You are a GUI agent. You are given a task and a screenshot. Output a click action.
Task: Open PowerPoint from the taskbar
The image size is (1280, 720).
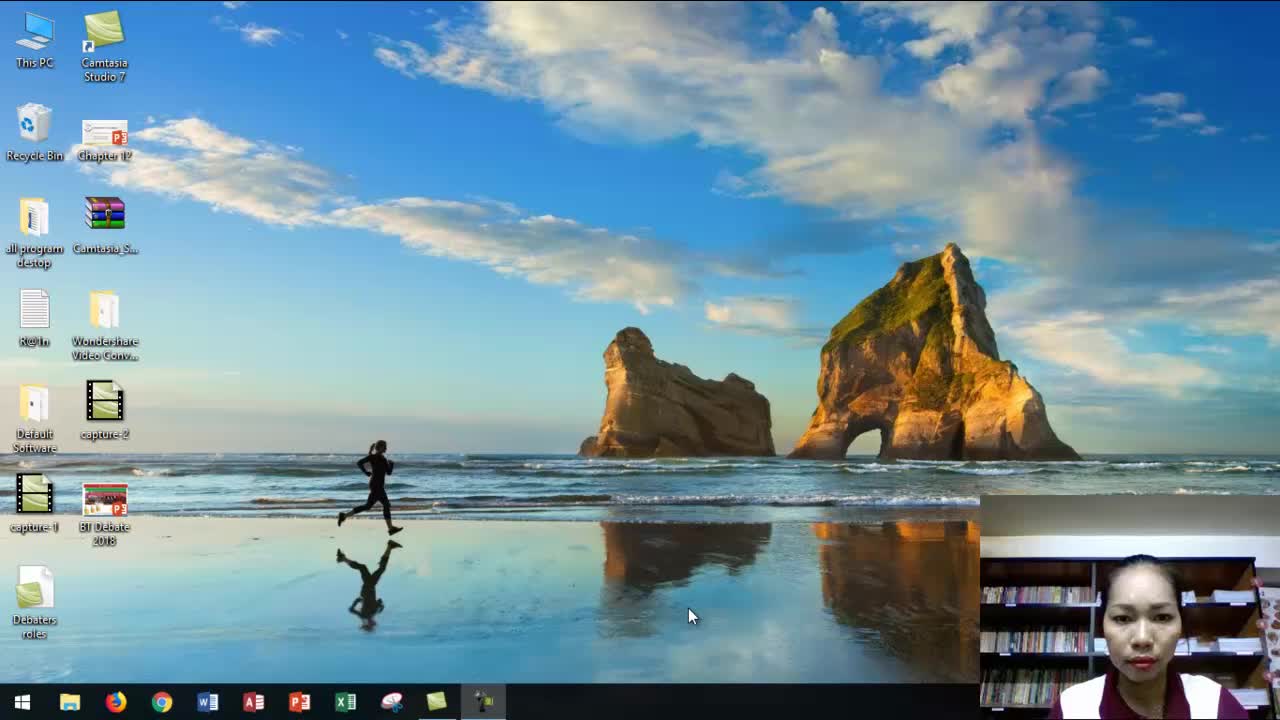coord(300,702)
